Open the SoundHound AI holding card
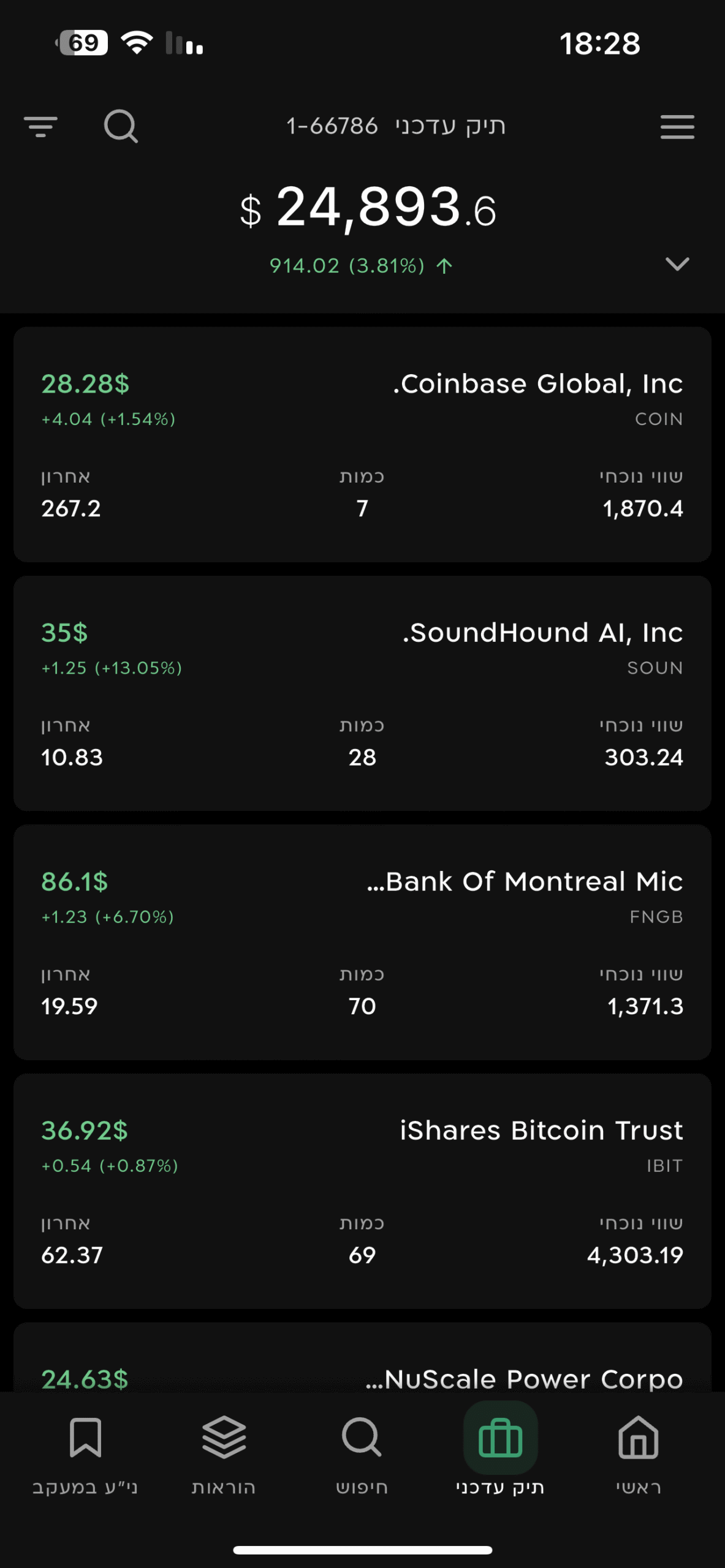The height and width of the screenshot is (1568, 725). [x=362, y=693]
